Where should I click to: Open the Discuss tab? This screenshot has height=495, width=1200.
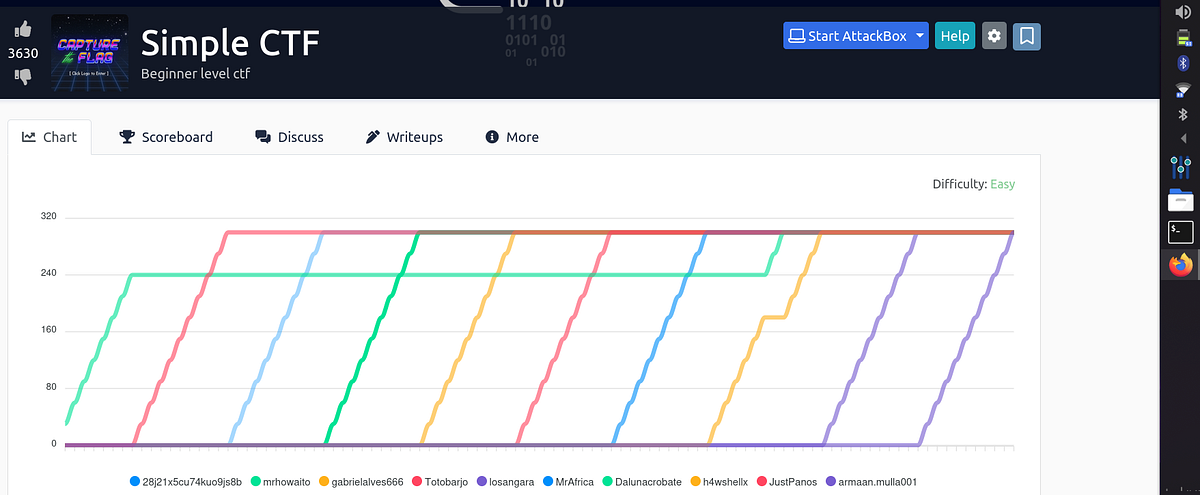(x=289, y=137)
